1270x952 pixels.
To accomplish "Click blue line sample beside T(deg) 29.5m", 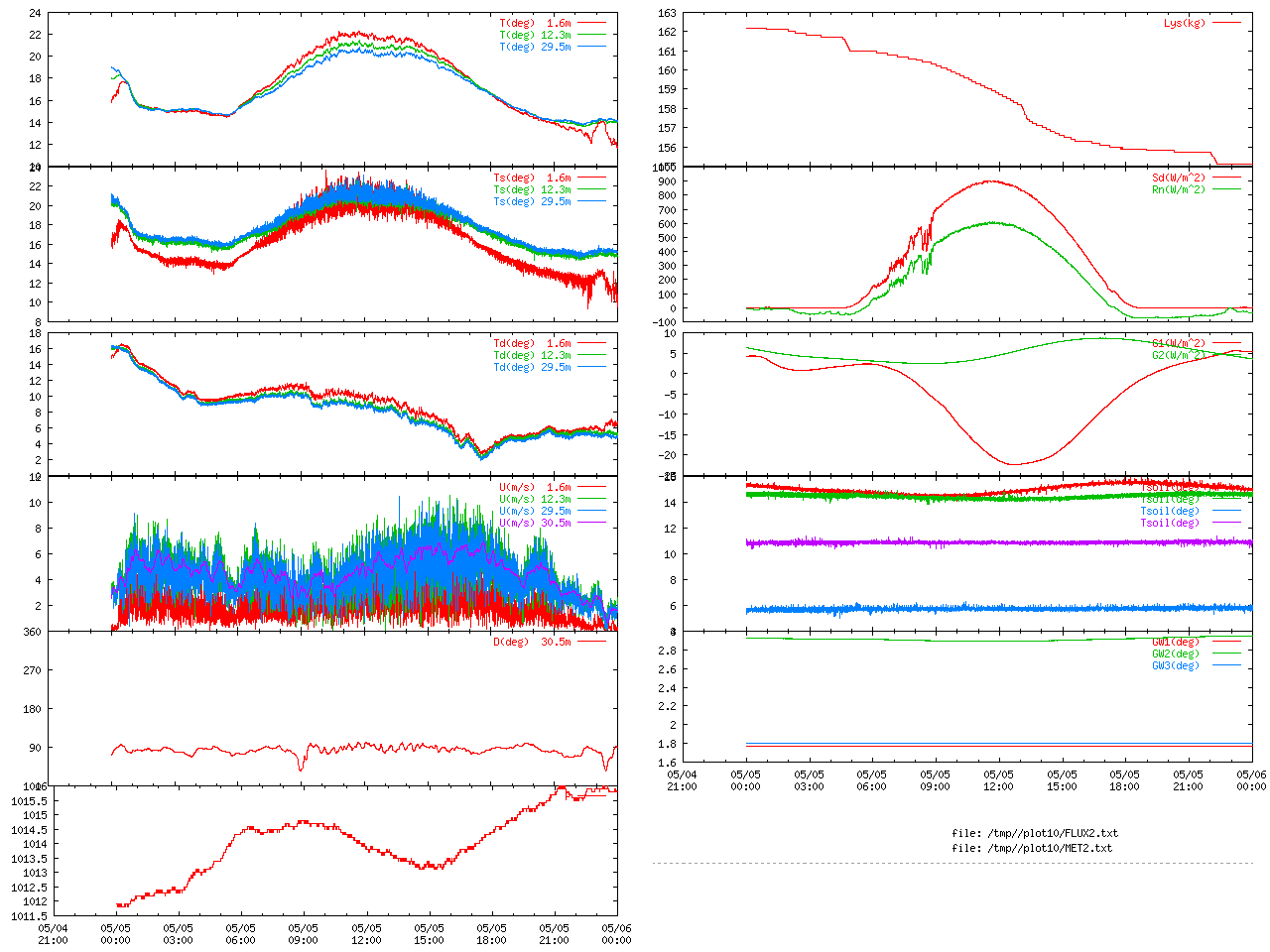I will (591, 47).
